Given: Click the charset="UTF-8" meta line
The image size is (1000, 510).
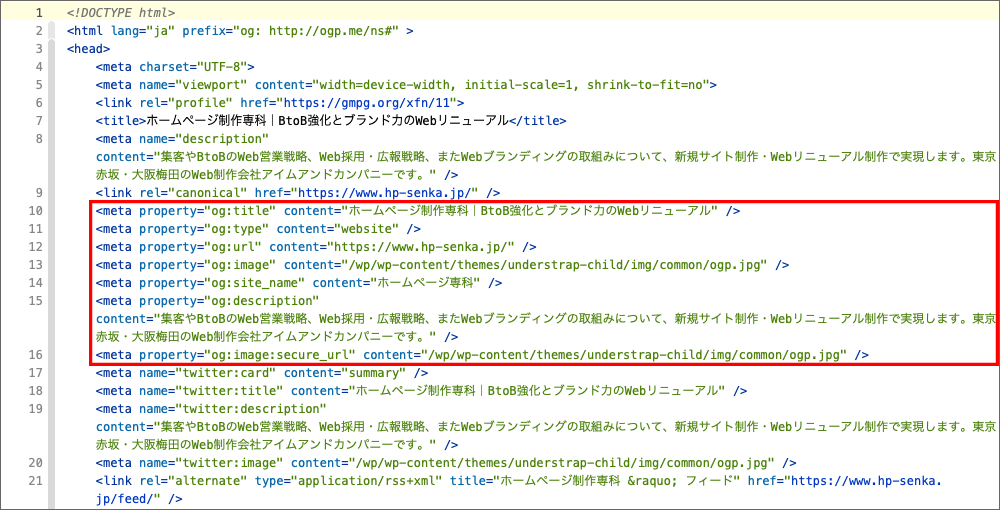Looking at the screenshot, I should [x=175, y=66].
